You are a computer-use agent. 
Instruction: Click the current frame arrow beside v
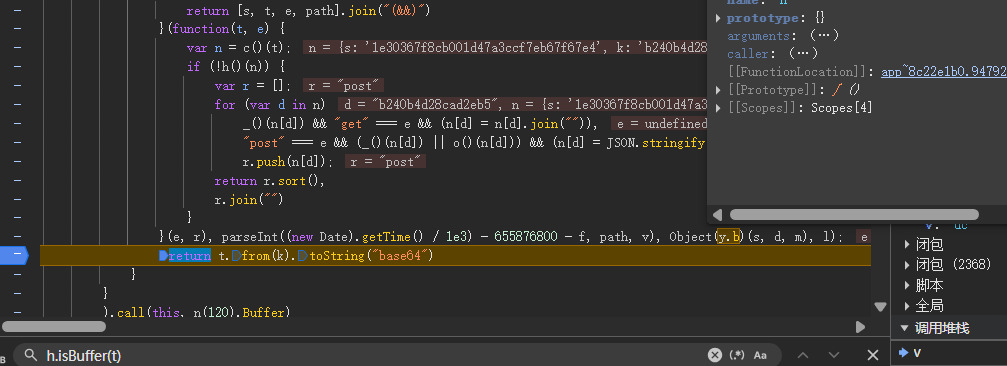(x=904, y=353)
